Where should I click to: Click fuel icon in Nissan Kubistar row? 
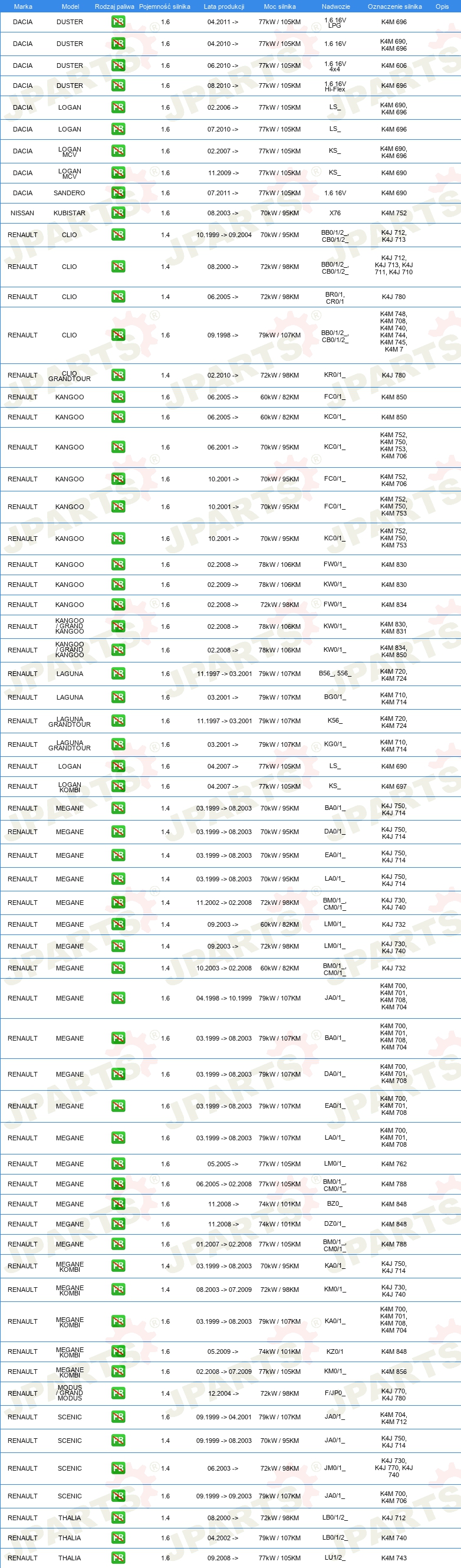point(118,213)
